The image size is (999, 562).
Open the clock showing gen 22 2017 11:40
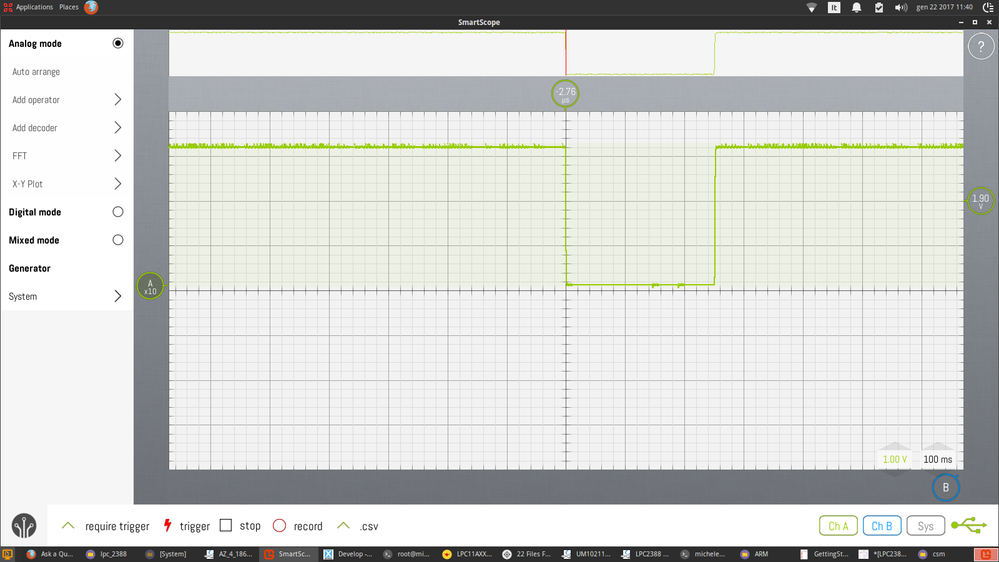point(944,8)
